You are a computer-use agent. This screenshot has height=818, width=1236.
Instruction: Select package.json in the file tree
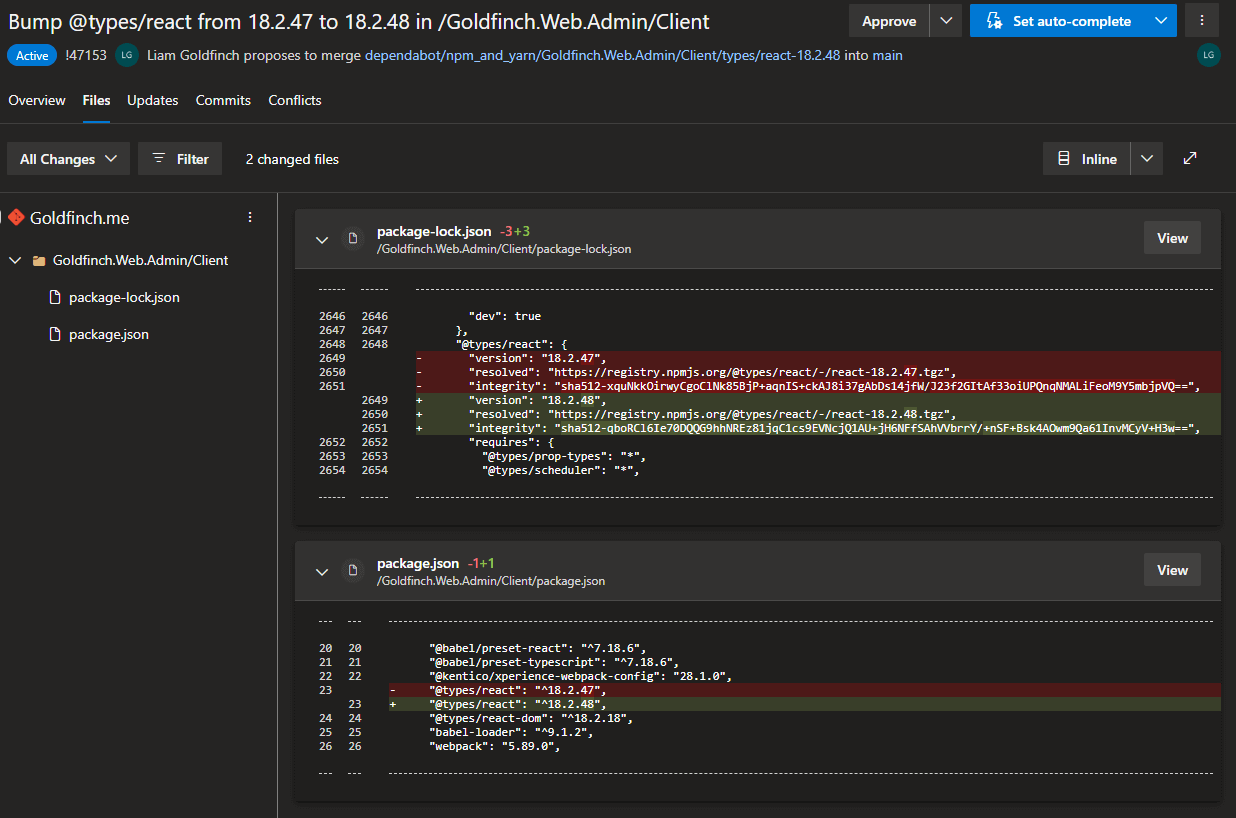click(108, 334)
